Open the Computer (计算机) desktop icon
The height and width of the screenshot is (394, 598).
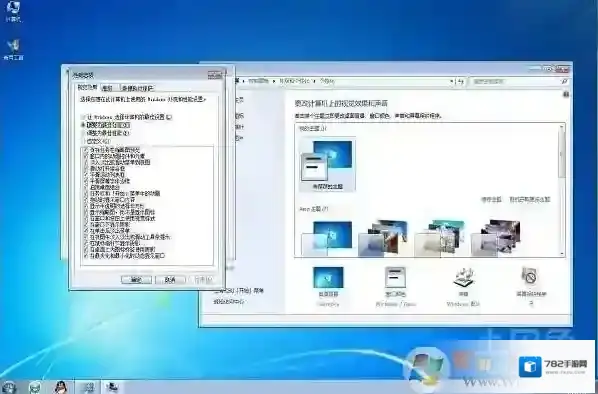[13, 11]
